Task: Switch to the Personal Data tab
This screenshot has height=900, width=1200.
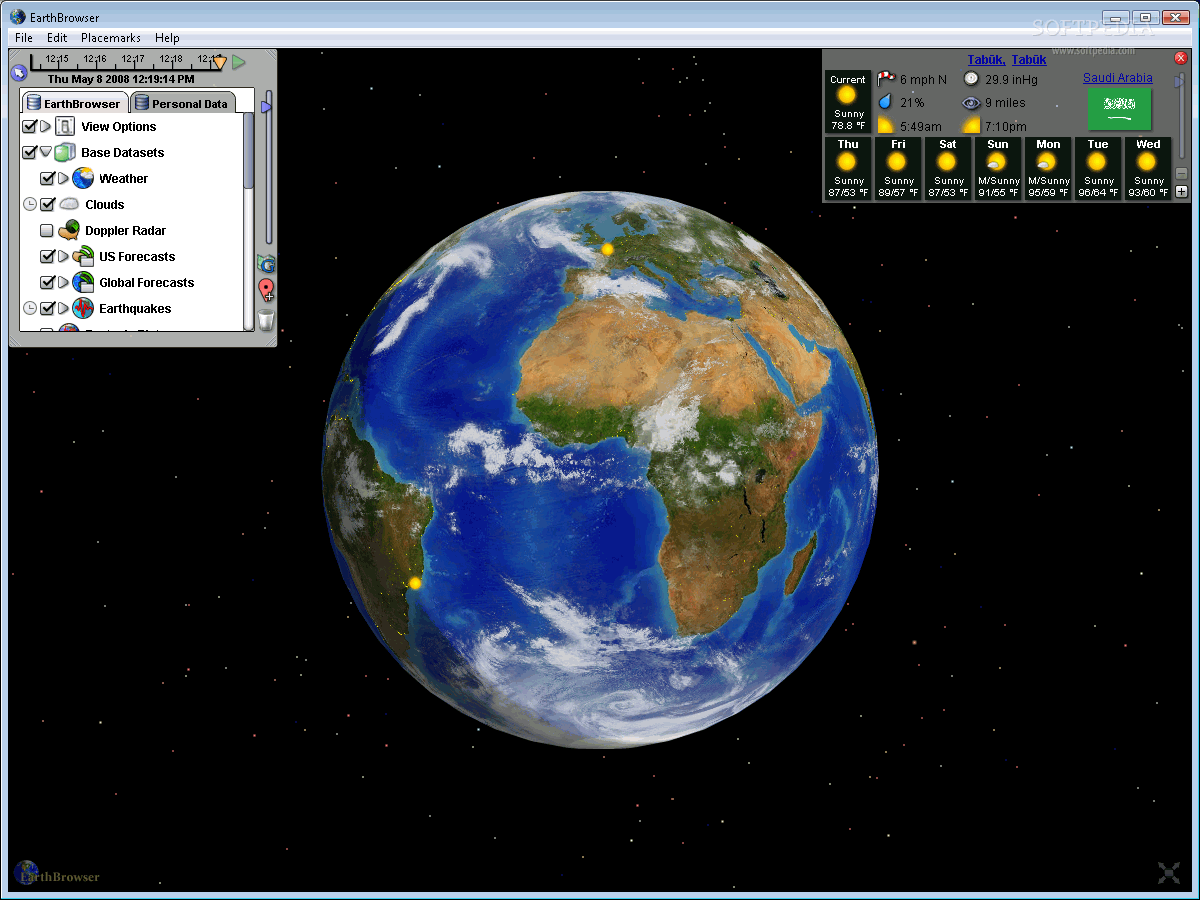Action: click(x=182, y=103)
